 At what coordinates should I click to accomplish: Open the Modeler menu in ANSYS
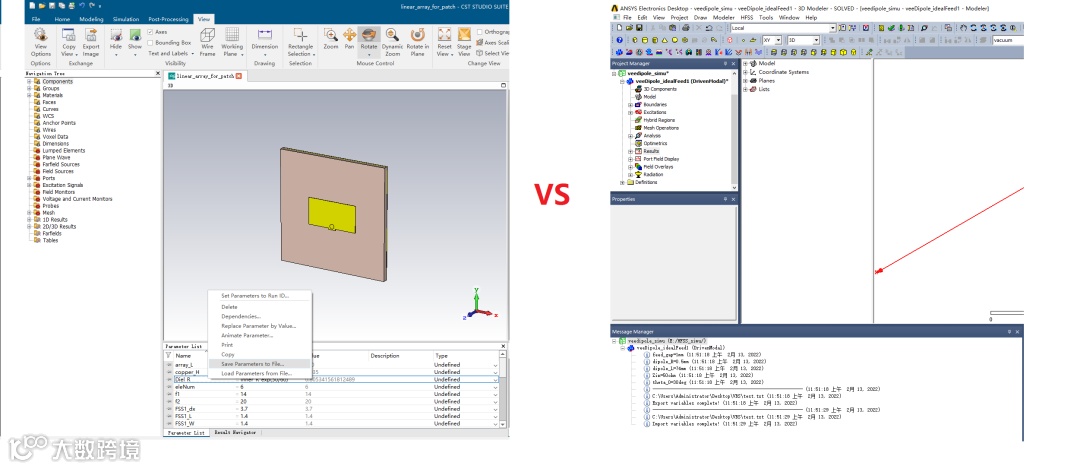[x=723, y=17]
